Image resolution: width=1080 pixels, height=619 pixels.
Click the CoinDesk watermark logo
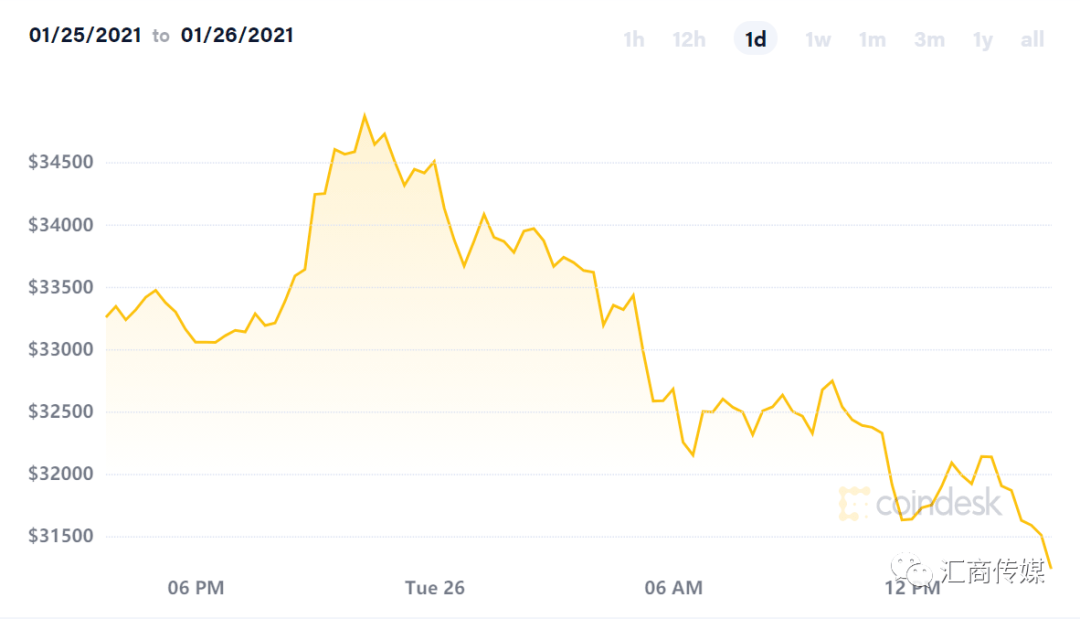tap(920, 503)
